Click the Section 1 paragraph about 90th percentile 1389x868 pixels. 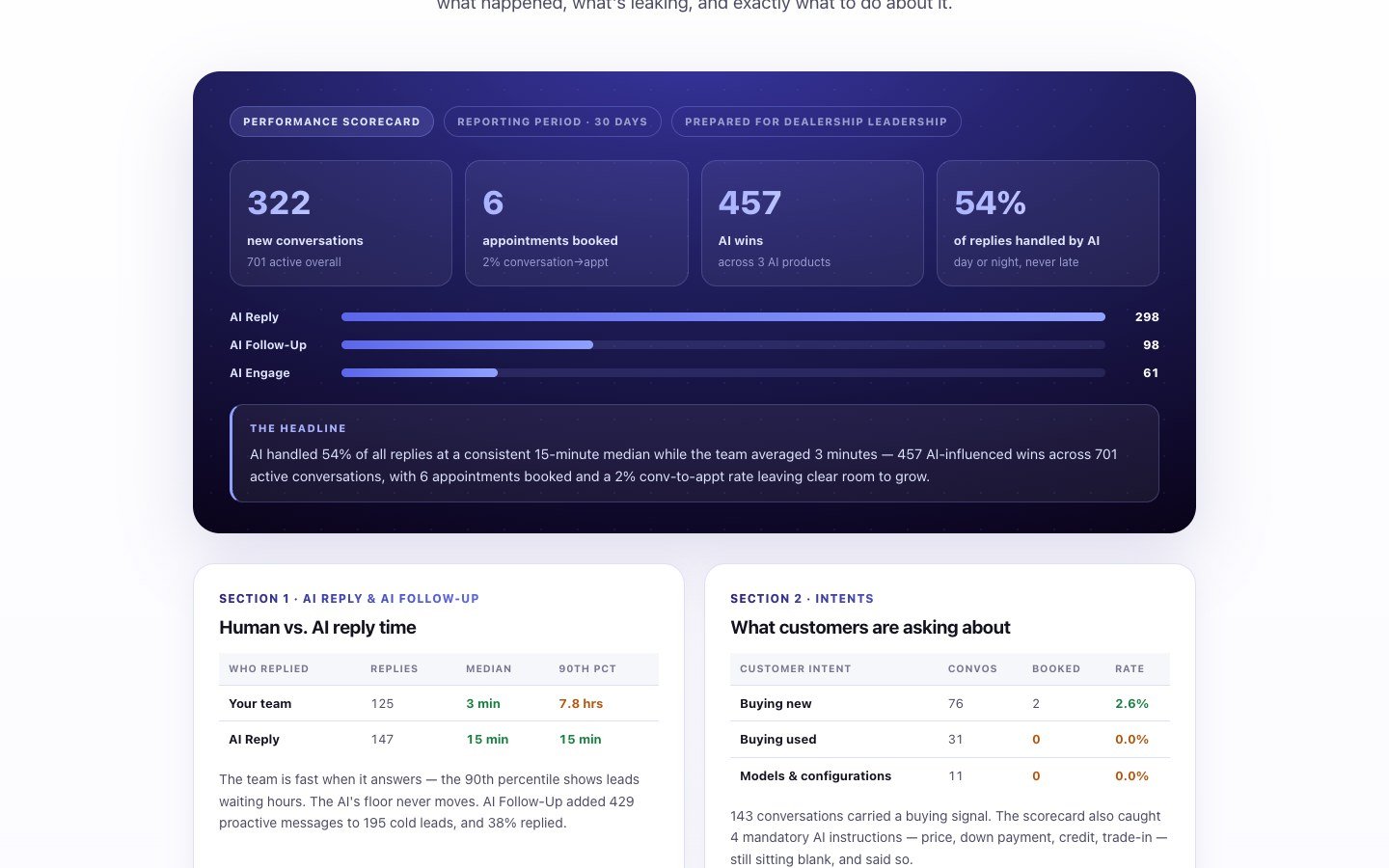click(x=429, y=801)
